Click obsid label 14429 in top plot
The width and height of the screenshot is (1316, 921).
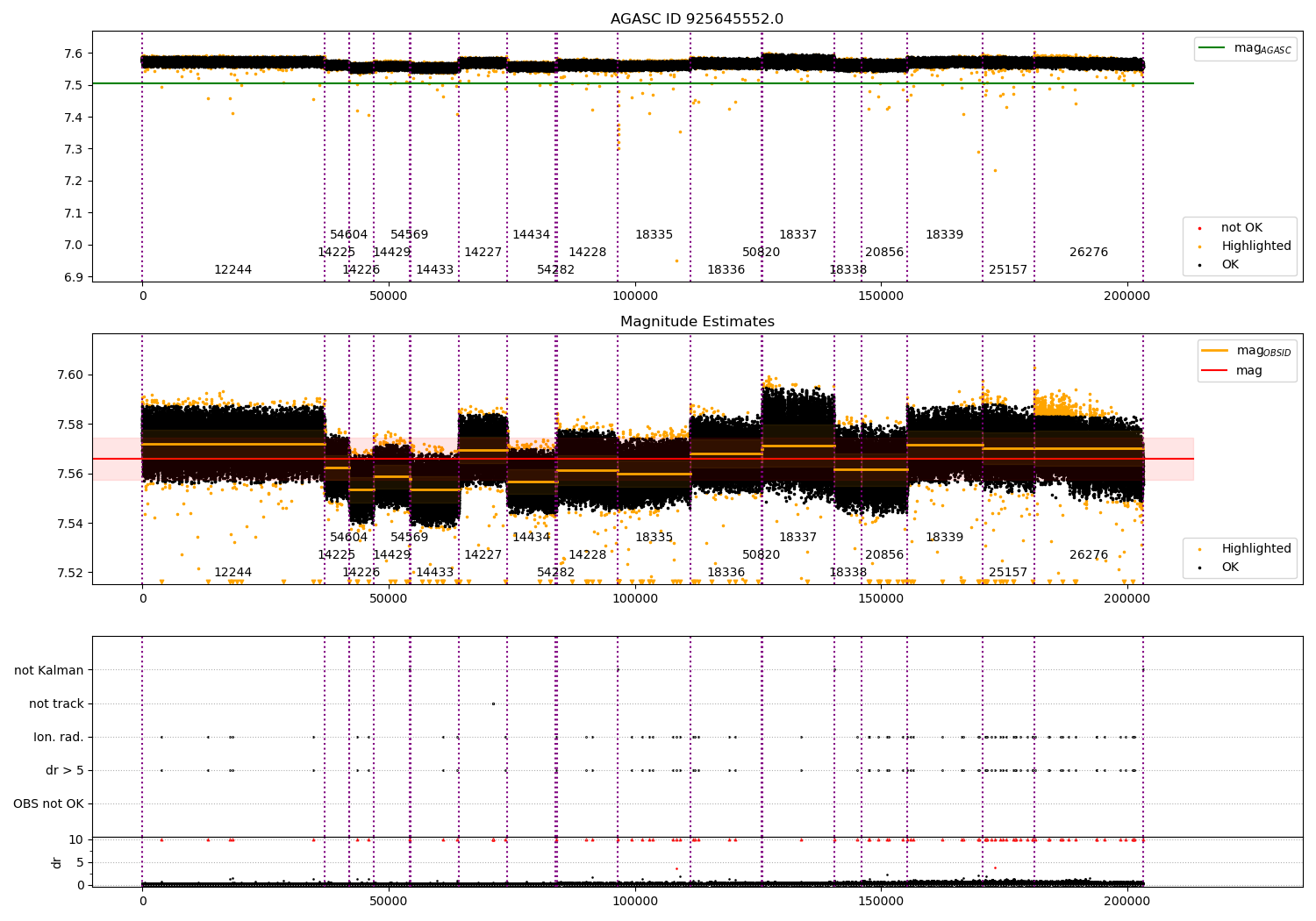point(392,253)
